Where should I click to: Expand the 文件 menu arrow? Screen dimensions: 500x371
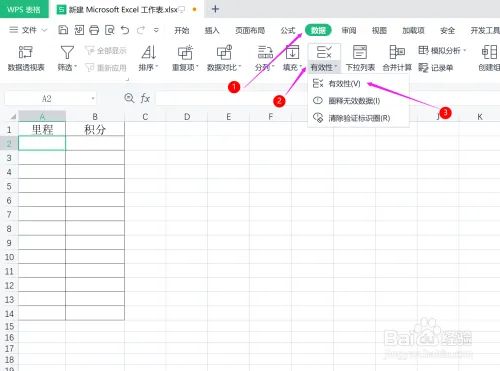[44, 30]
